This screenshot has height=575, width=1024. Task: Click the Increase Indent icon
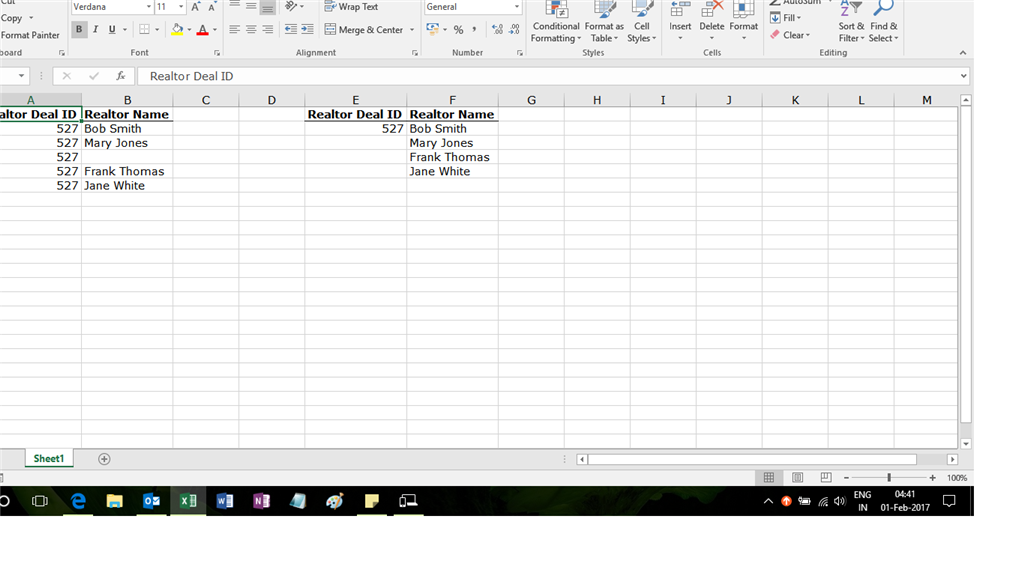[x=307, y=29]
